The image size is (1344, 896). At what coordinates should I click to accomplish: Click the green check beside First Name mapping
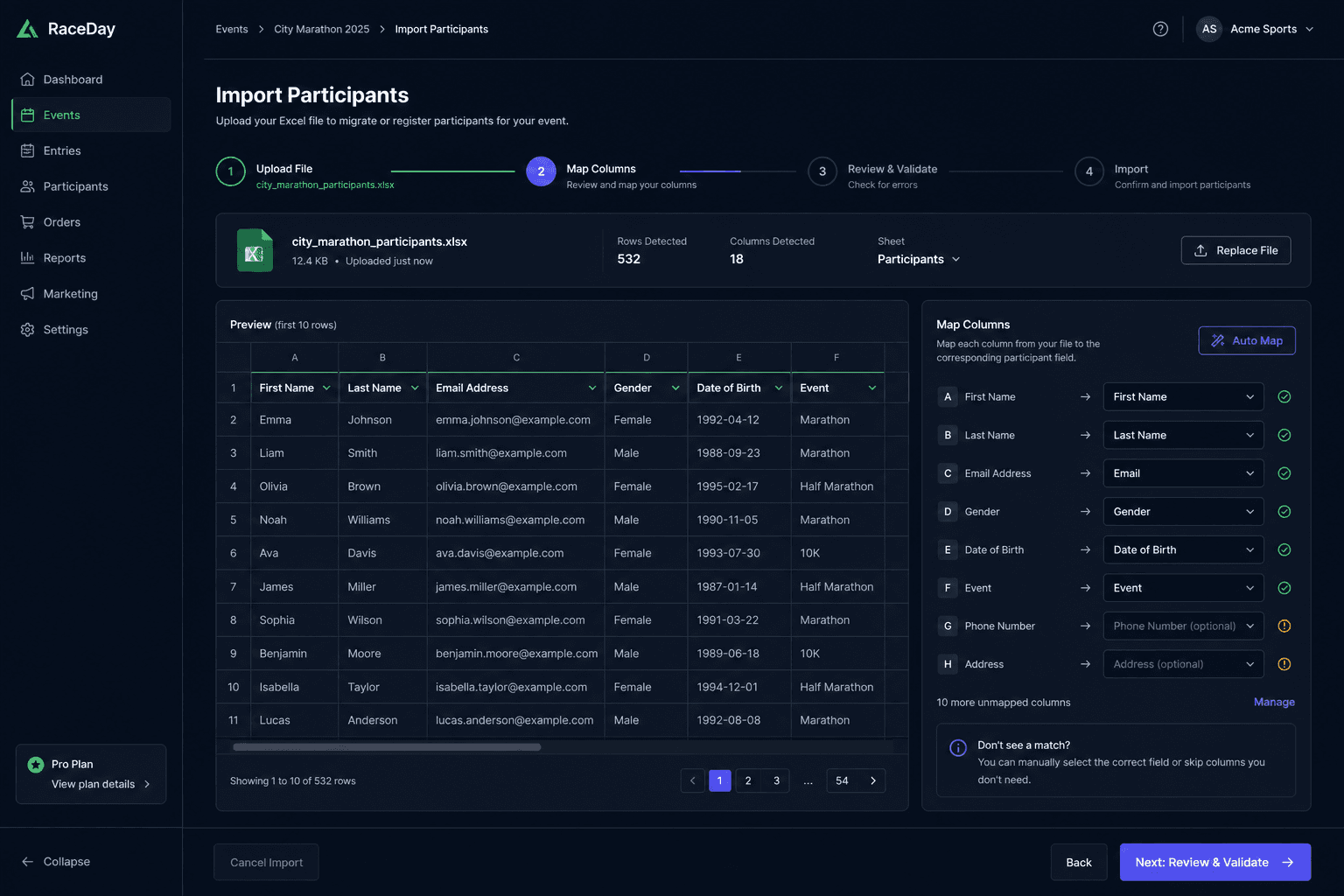[1284, 396]
